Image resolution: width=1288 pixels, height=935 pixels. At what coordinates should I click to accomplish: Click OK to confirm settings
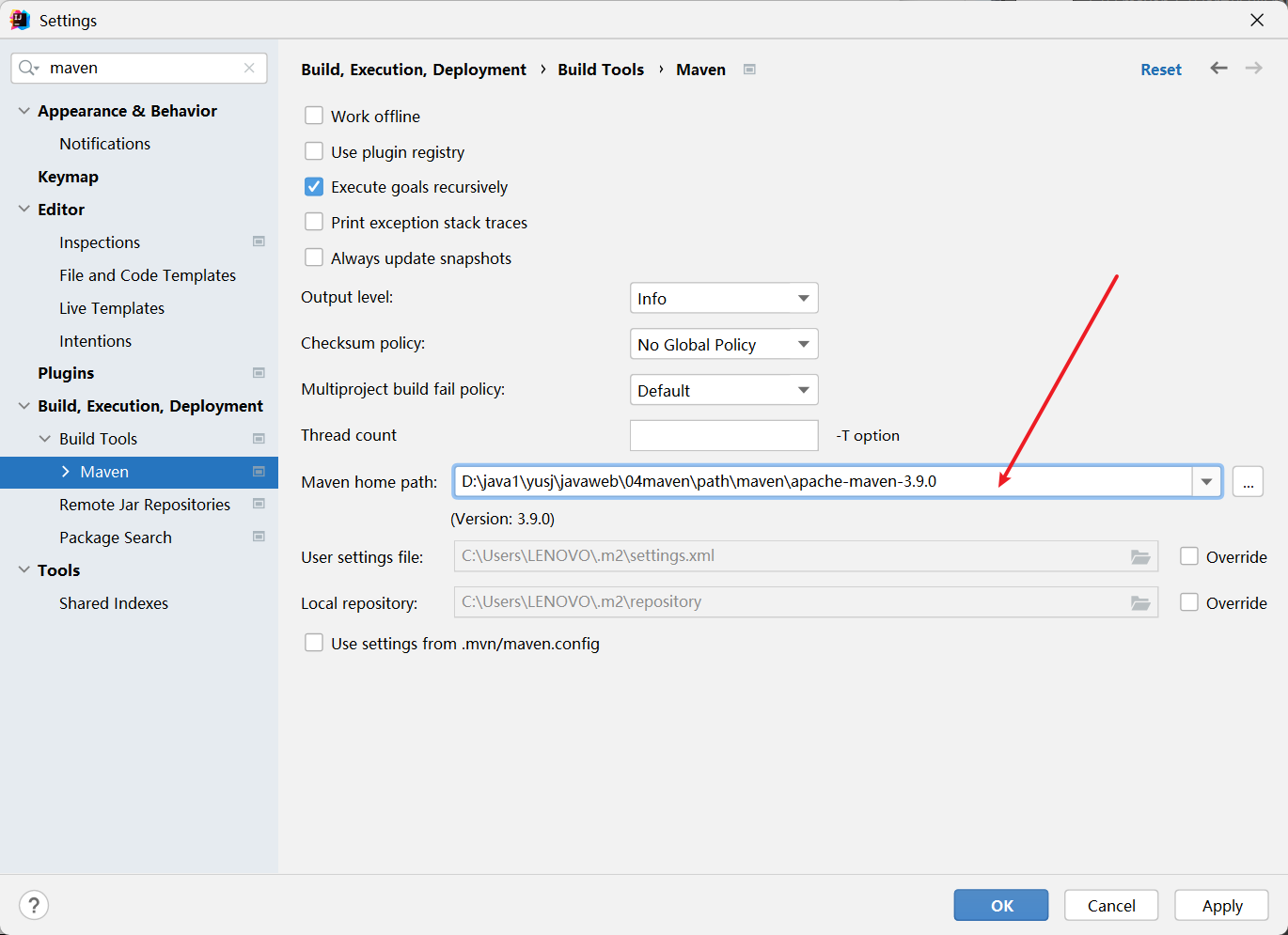1001,905
